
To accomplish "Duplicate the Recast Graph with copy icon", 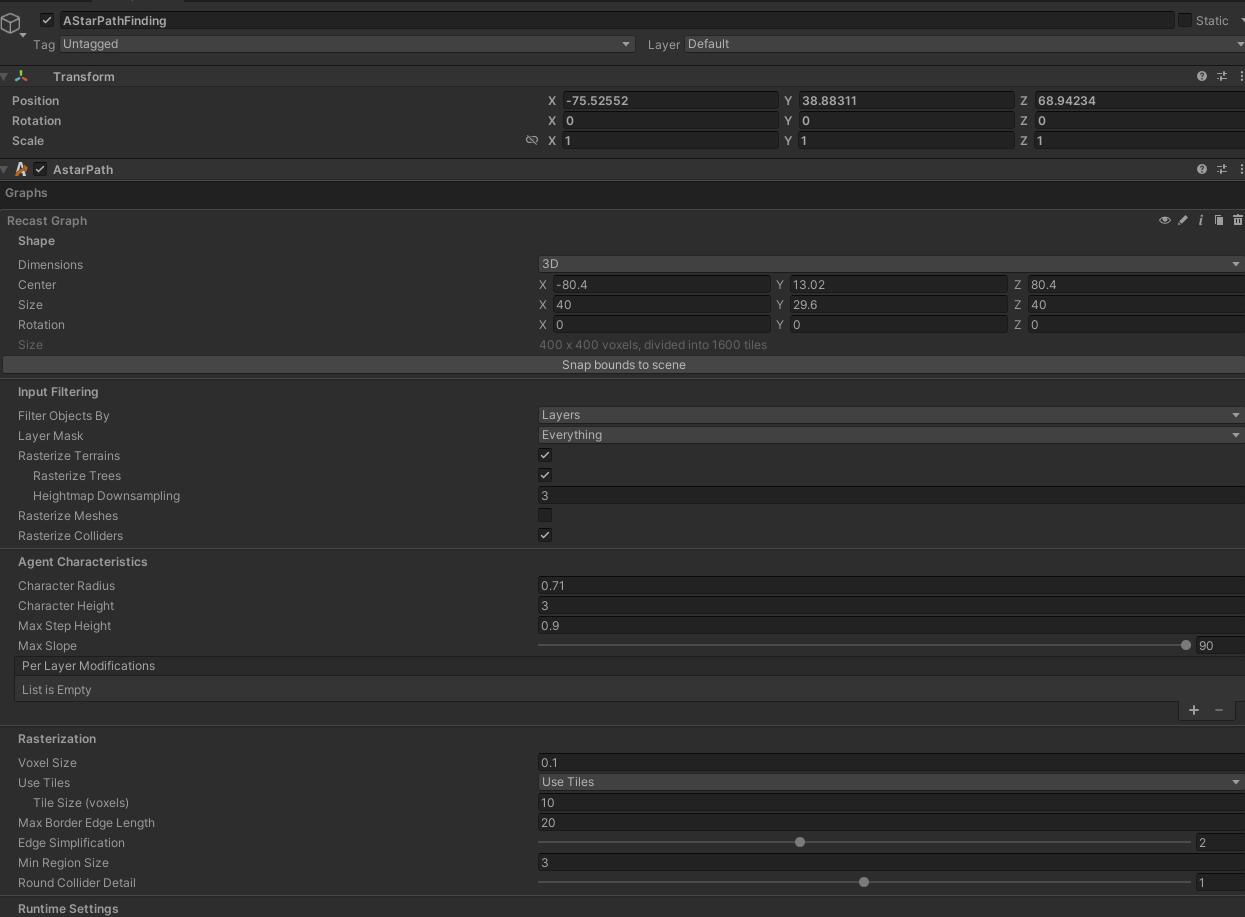I will pyautogui.click(x=1219, y=220).
